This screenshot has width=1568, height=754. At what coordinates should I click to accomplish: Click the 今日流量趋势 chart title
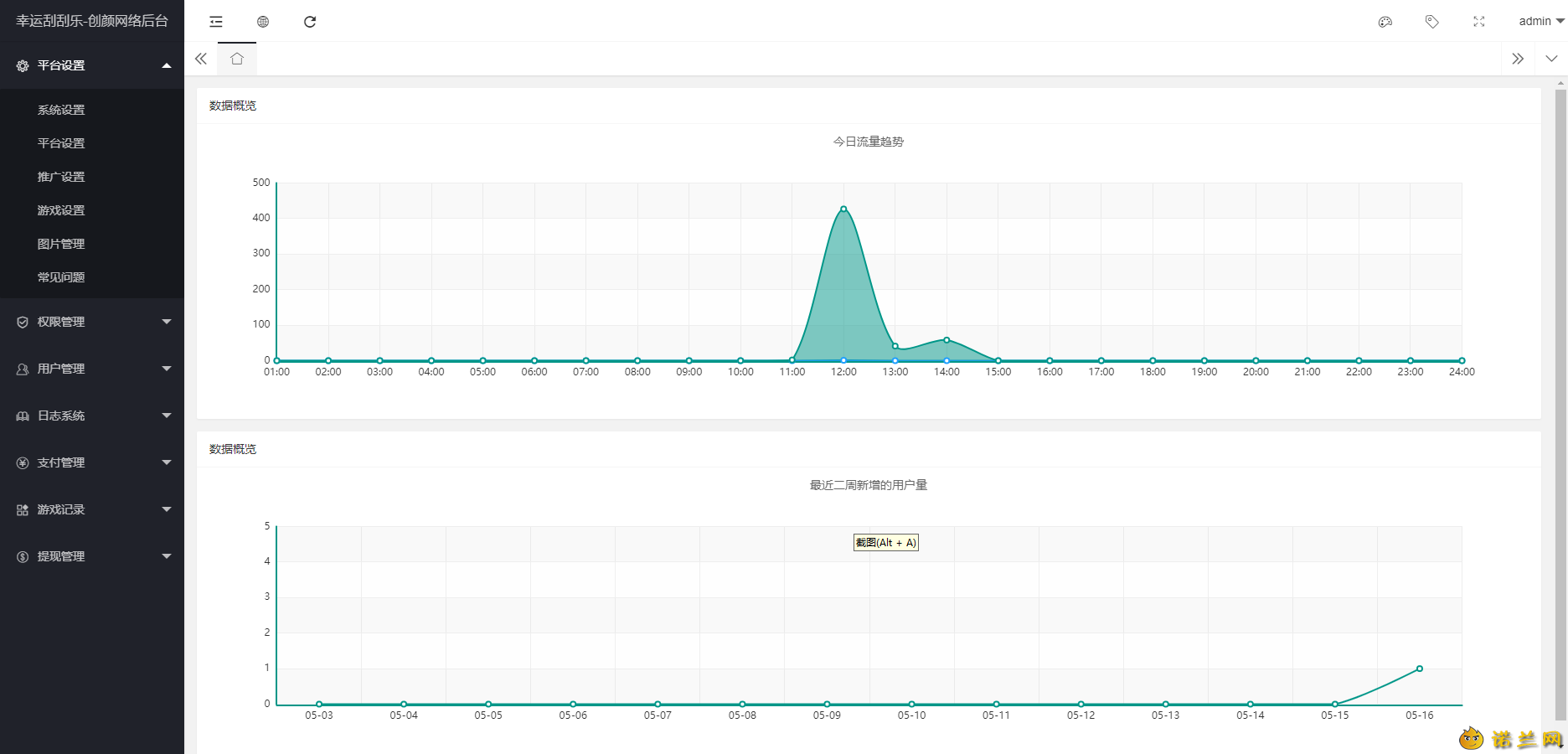coord(869,142)
